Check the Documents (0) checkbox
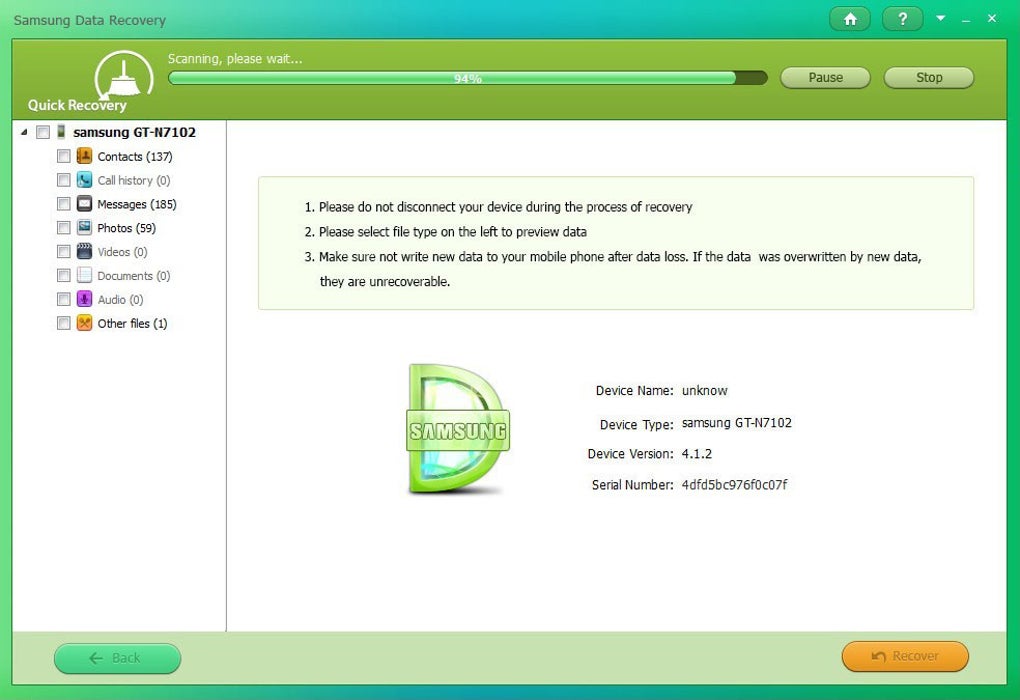This screenshot has height=700, width=1020. pyautogui.click(x=64, y=276)
